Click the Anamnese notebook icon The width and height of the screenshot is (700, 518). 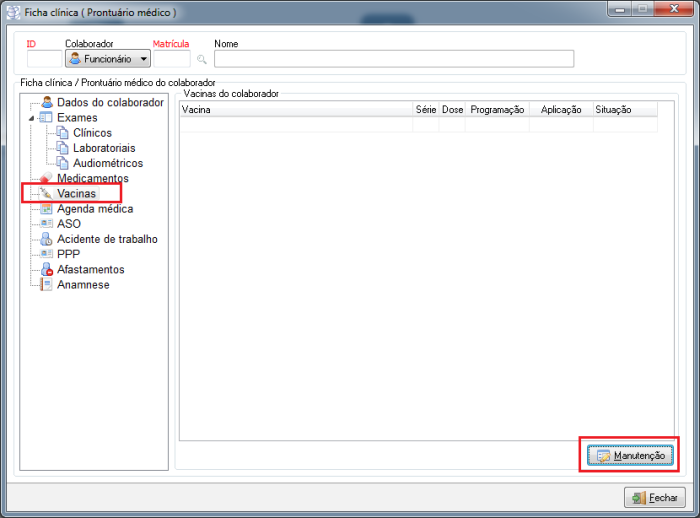47,285
